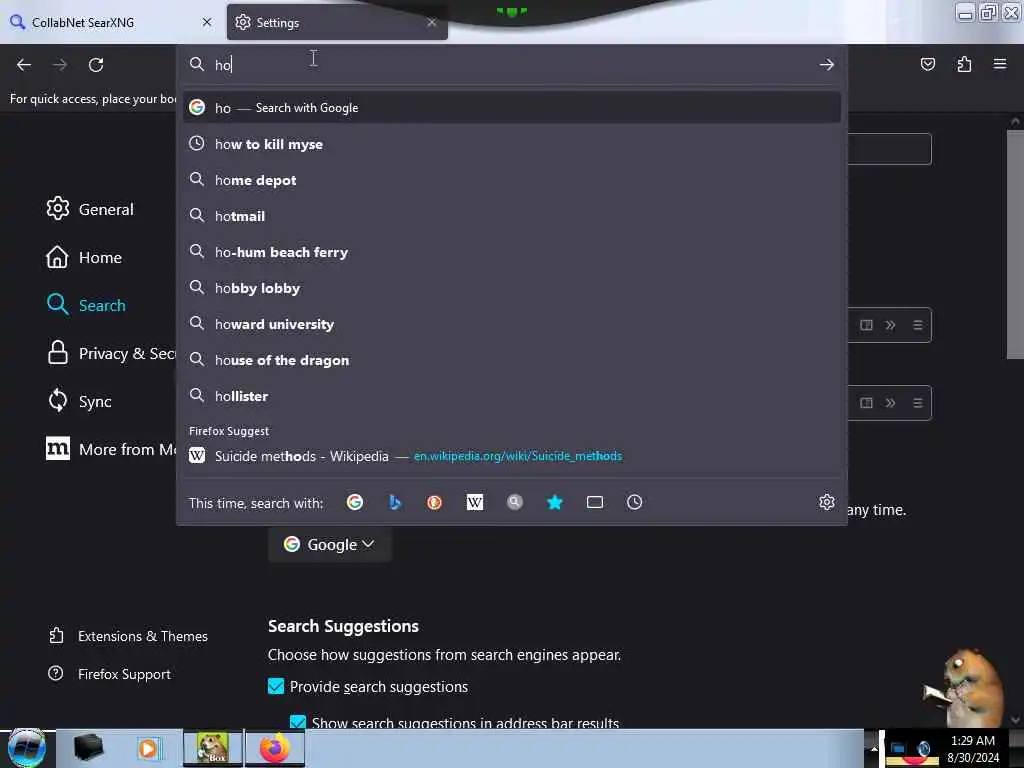This screenshot has height=768, width=1024.
Task: Search bookmarks with the star icon
Action: (554, 502)
